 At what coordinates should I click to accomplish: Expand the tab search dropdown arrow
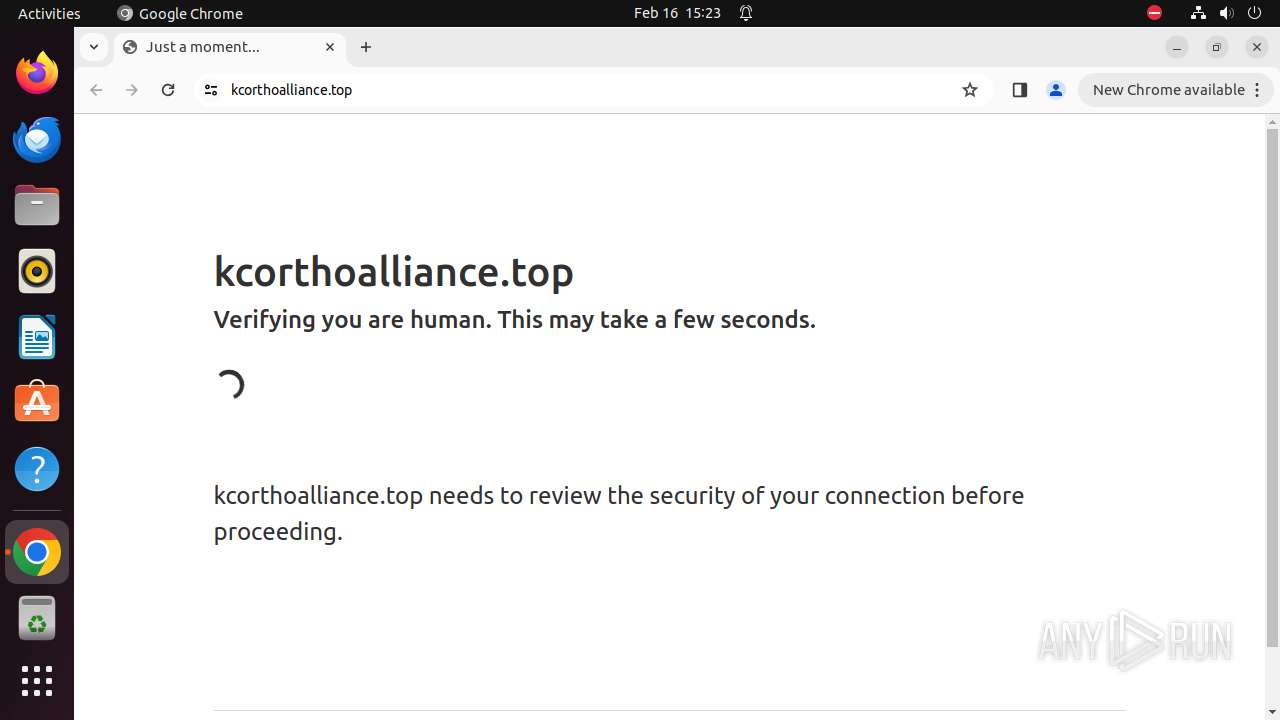pos(93,47)
